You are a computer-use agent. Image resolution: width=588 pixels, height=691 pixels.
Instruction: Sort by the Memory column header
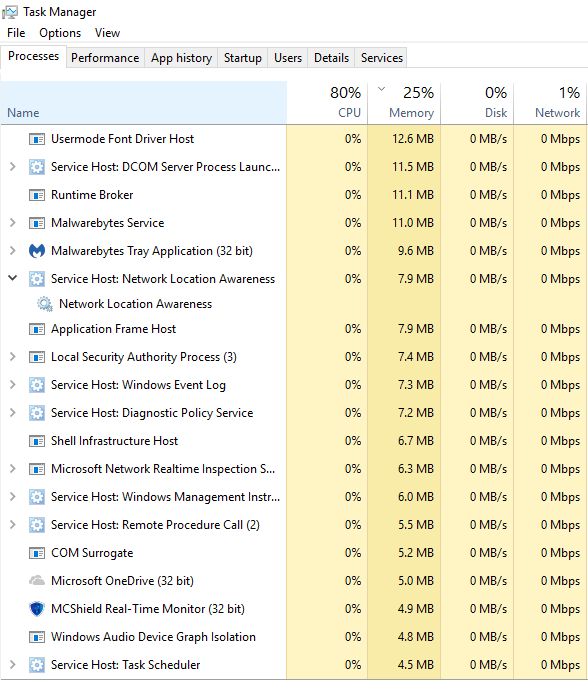point(404,103)
